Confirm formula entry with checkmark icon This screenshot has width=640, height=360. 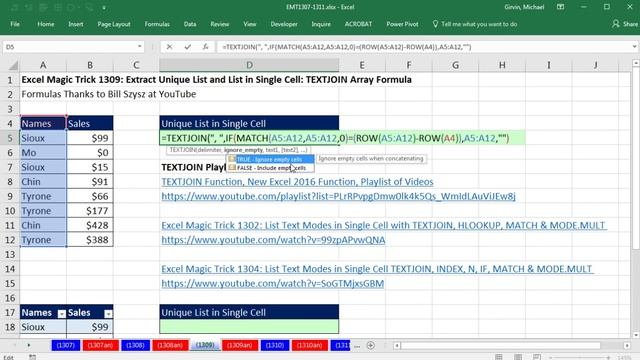click(187, 47)
